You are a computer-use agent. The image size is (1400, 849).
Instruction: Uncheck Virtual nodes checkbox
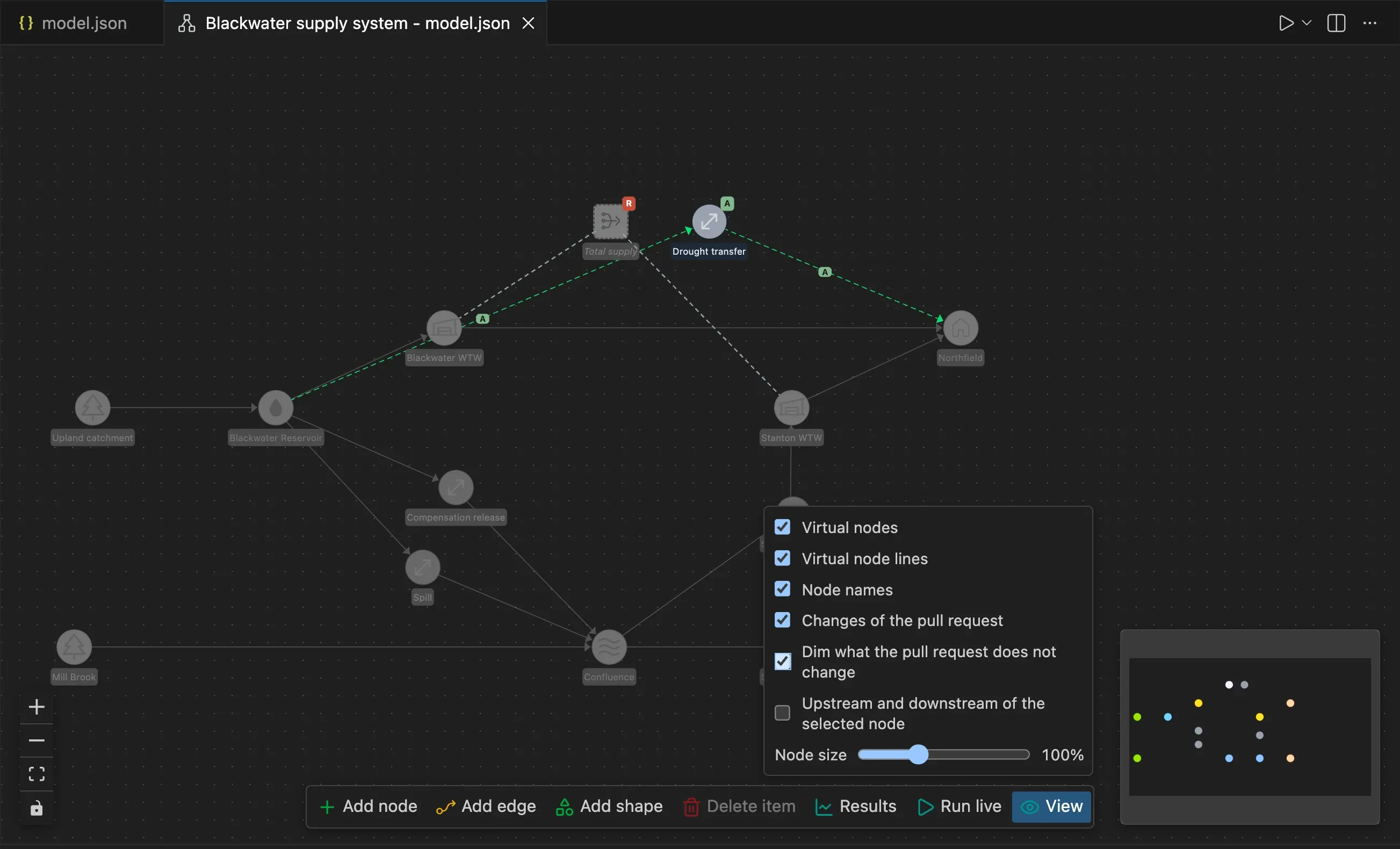click(x=782, y=527)
